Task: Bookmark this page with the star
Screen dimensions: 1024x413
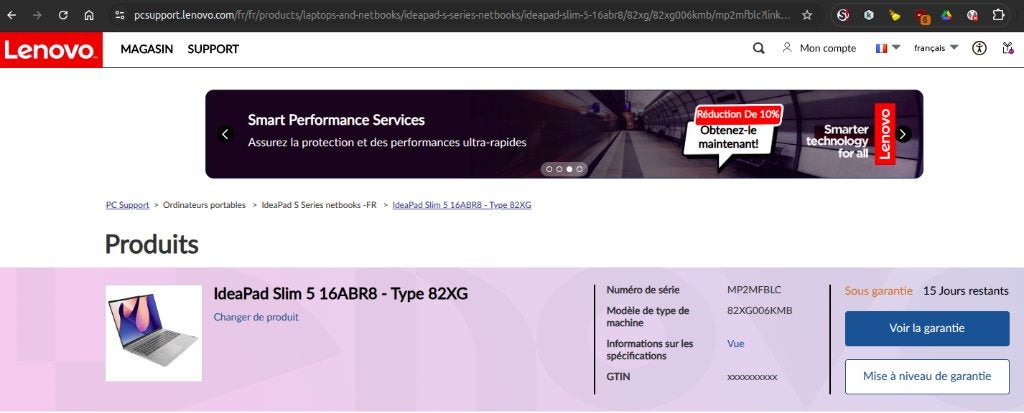Action: click(x=807, y=15)
